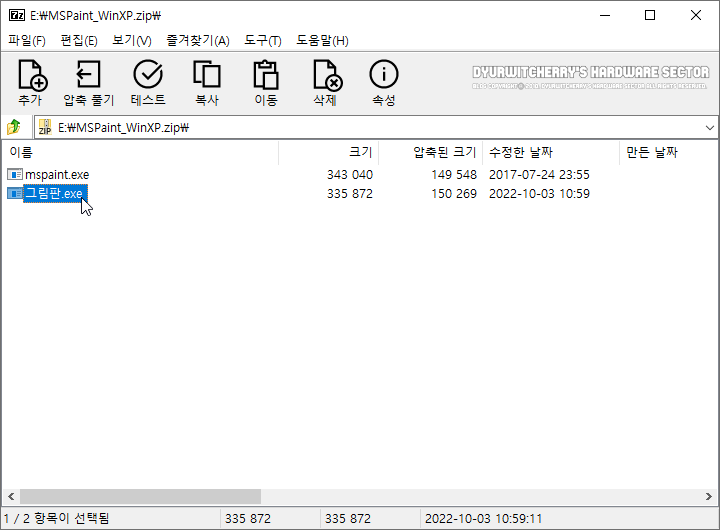720x530 pixels.
Task: Click the Delete (삭제) toolbar icon
Action: tap(327, 75)
